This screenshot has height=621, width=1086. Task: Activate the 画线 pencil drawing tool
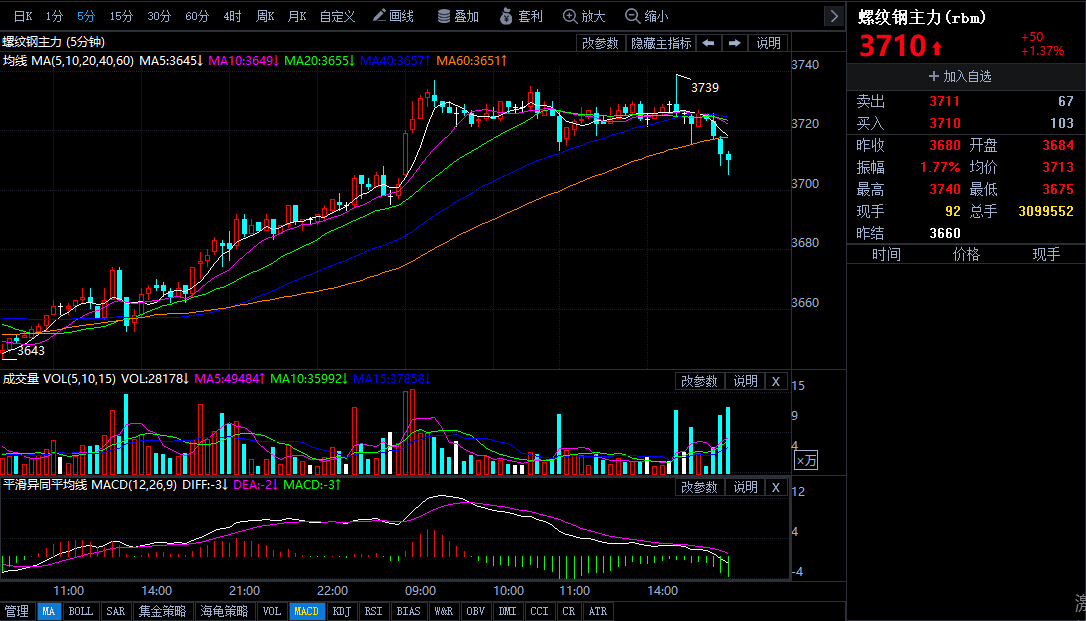393,16
